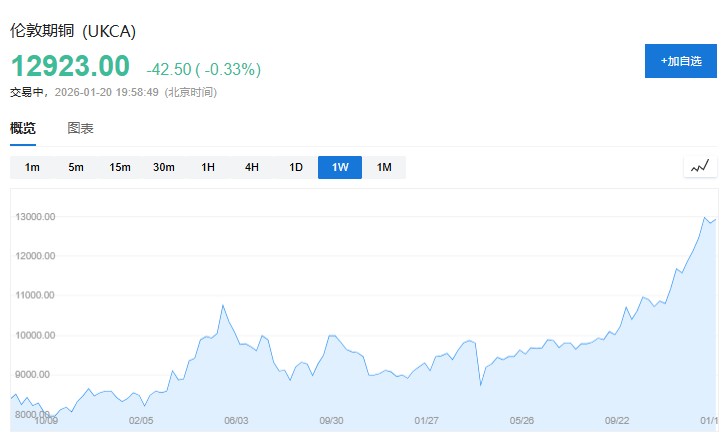Select the 1m timeframe
The width and height of the screenshot is (728, 439).
click(32, 167)
